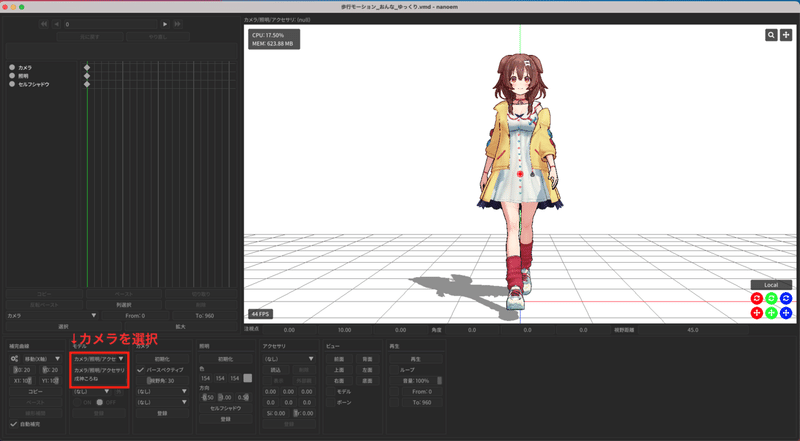Image resolution: width=800 pixels, height=441 pixels.
Task: Click the circle next to 照明 track
Action: tap(12, 76)
